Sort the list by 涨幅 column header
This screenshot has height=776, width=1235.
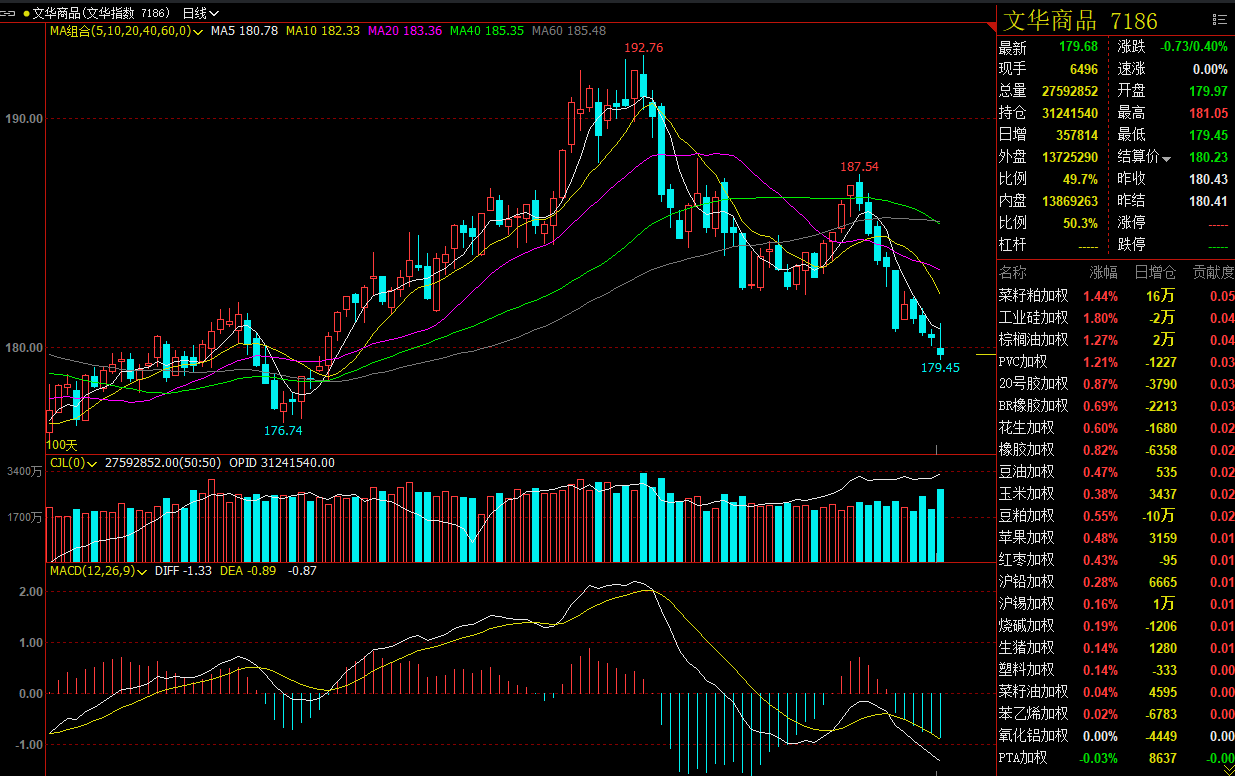coord(1103,273)
